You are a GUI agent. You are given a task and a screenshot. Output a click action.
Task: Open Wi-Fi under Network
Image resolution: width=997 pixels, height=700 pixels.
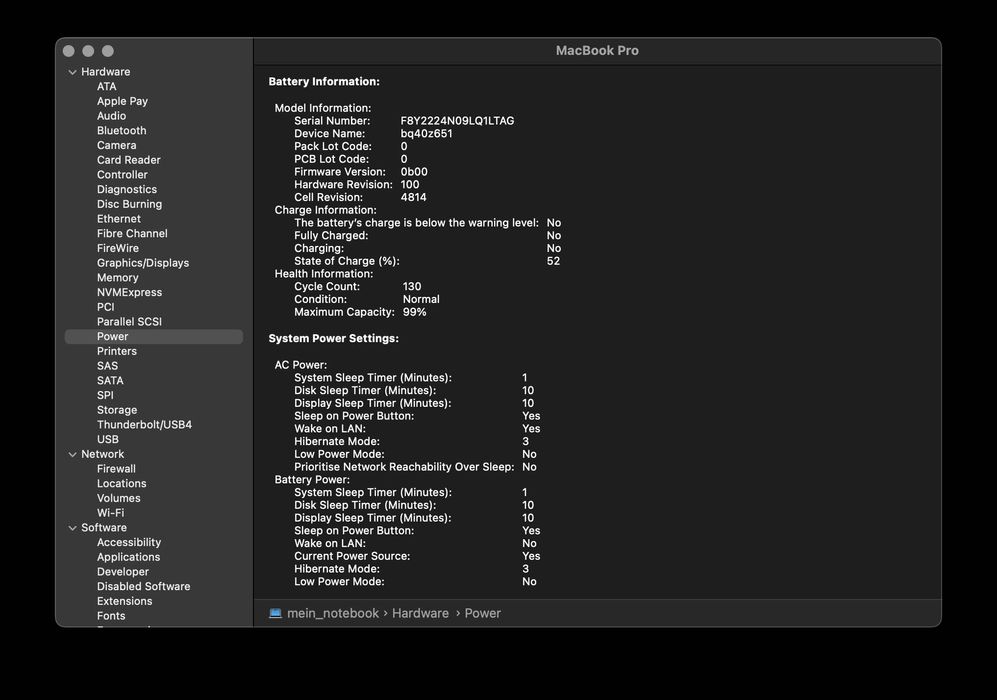(111, 512)
